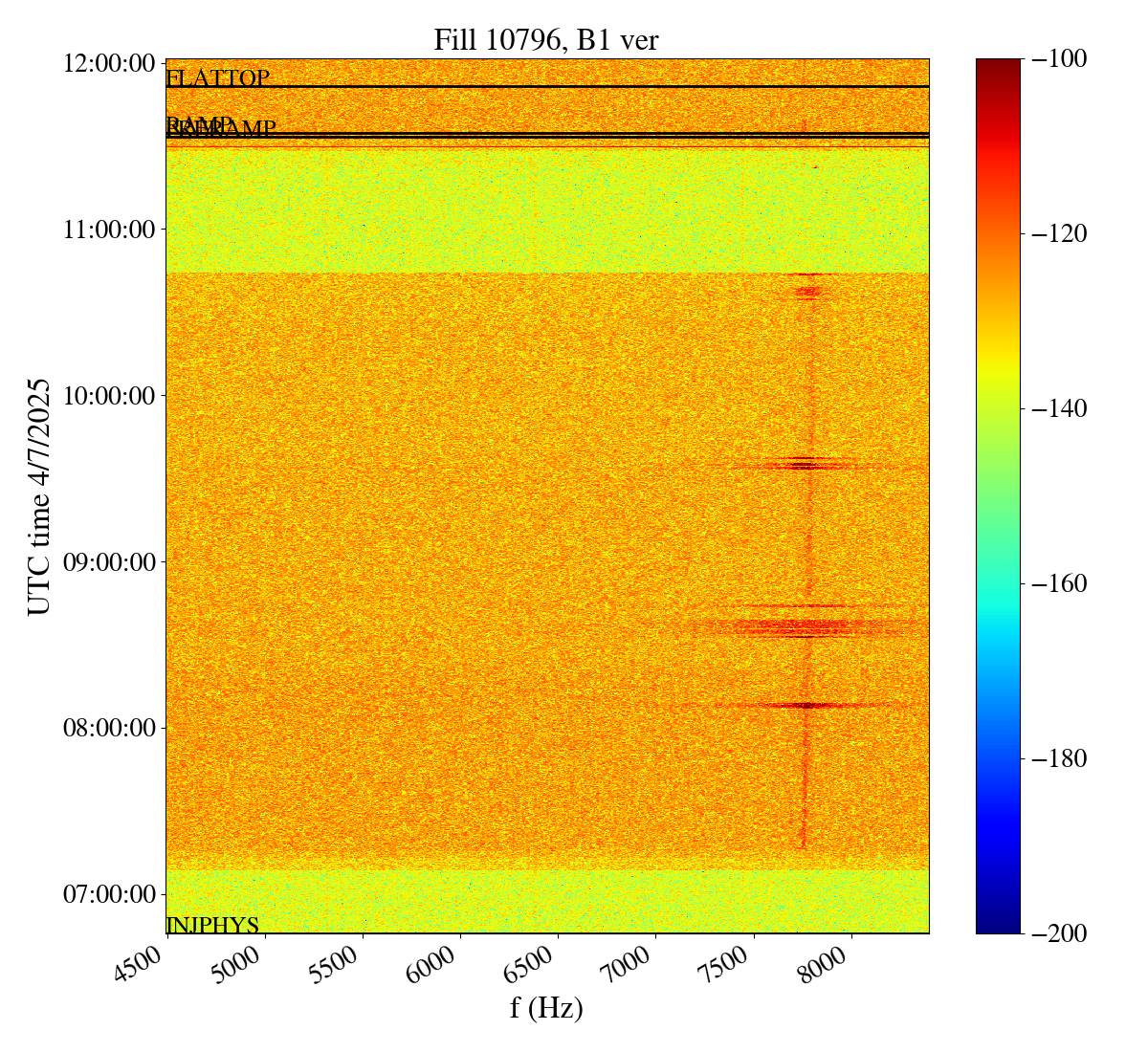This screenshot has height=1052, width=1148.
Task: Click the plot title "Fill 10796, B1 ver"
Action: (x=546, y=39)
